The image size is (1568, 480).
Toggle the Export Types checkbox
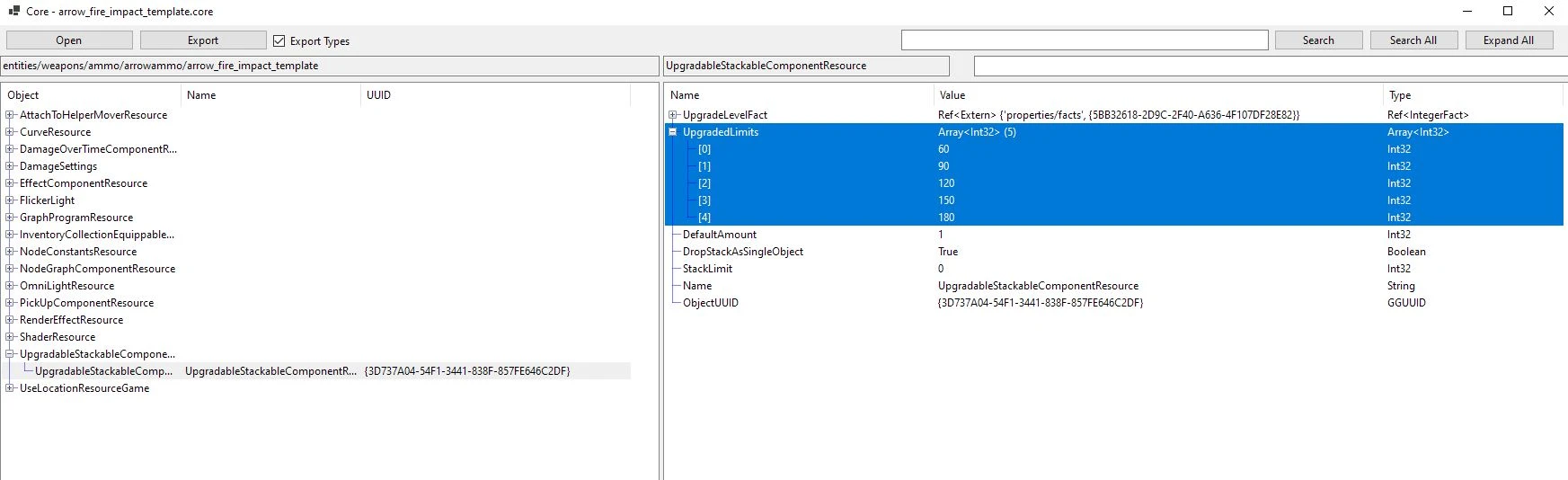[279, 40]
